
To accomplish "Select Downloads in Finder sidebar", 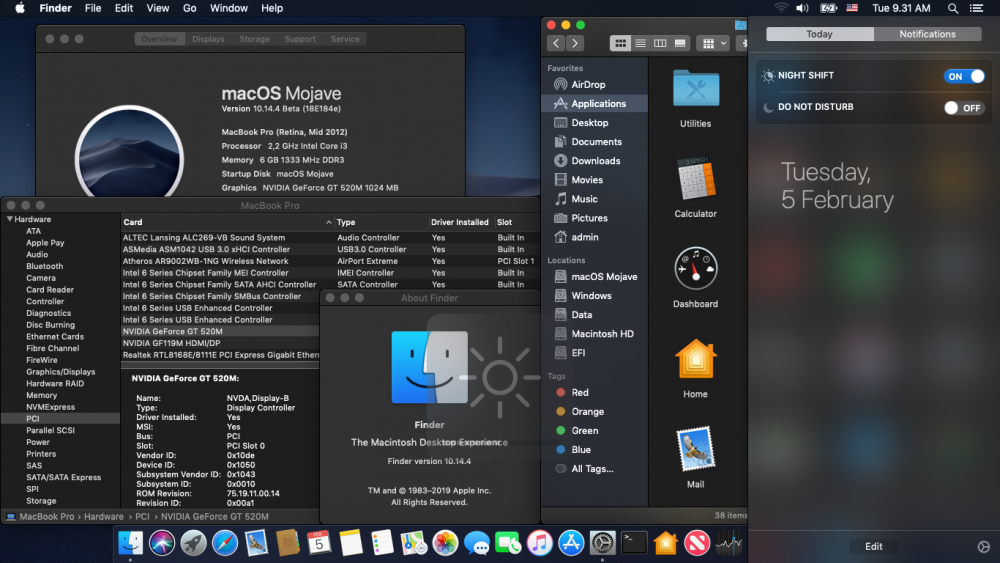I will (594, 161).
